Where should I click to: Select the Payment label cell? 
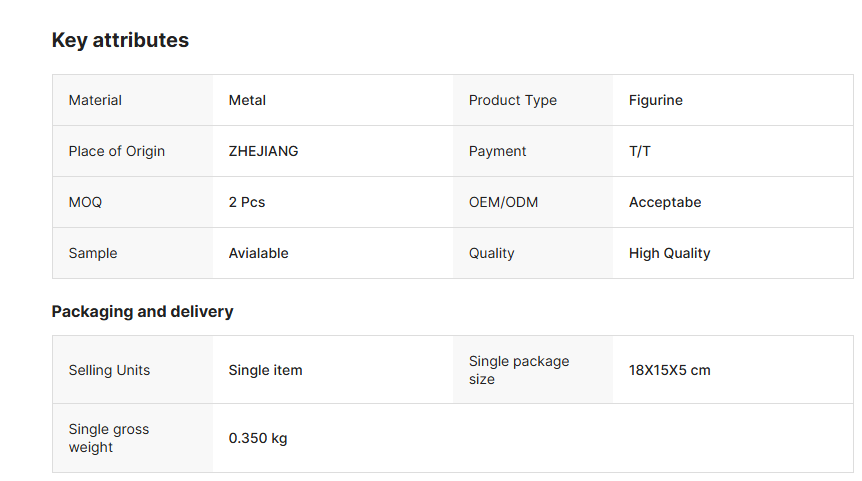coord(497,151)
